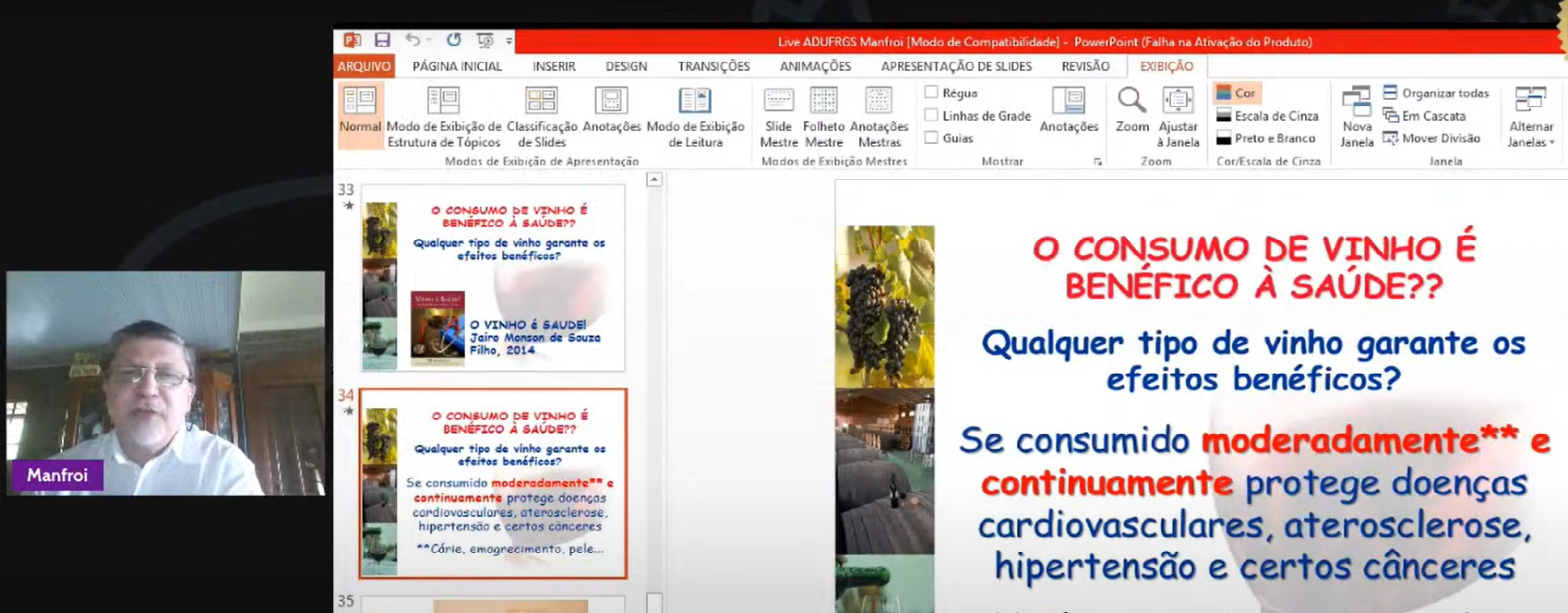
Task: Select the Escala de Cinza color mode
Action: point(1267,115)
